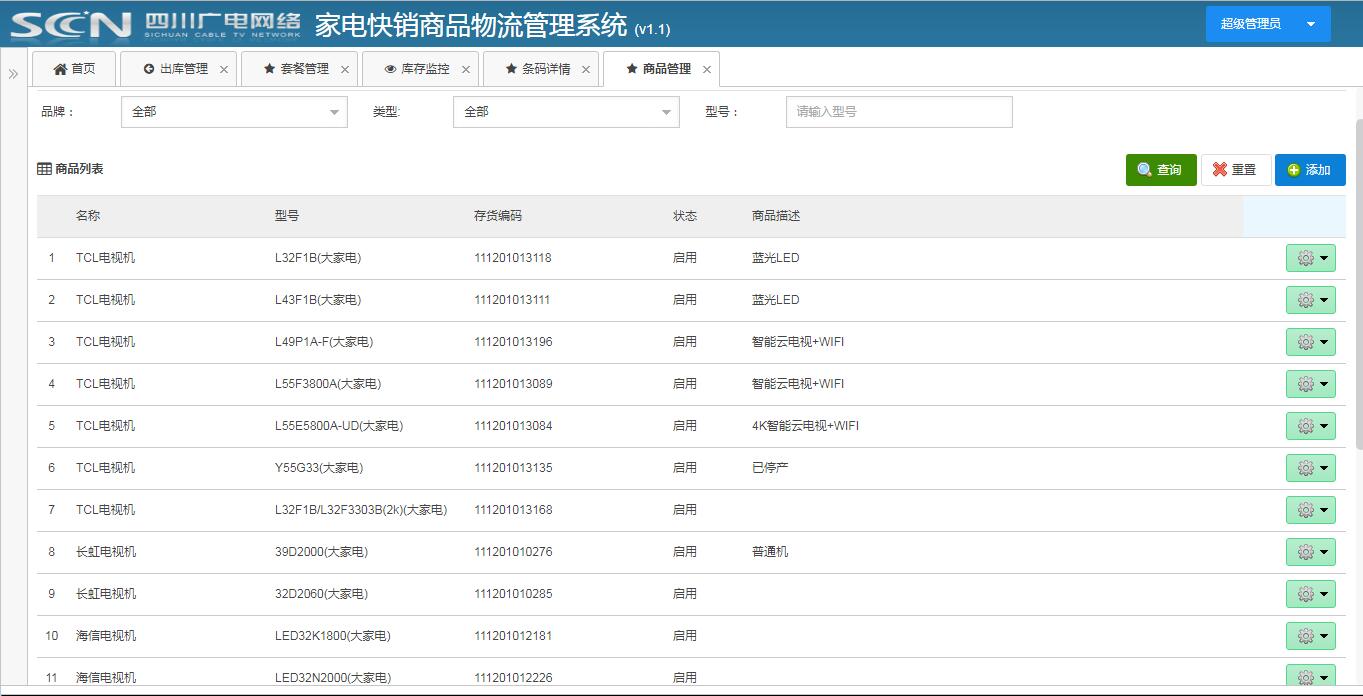Close the 库存监控 tab
Screen dimensions: 1363x696
[466, 70]
